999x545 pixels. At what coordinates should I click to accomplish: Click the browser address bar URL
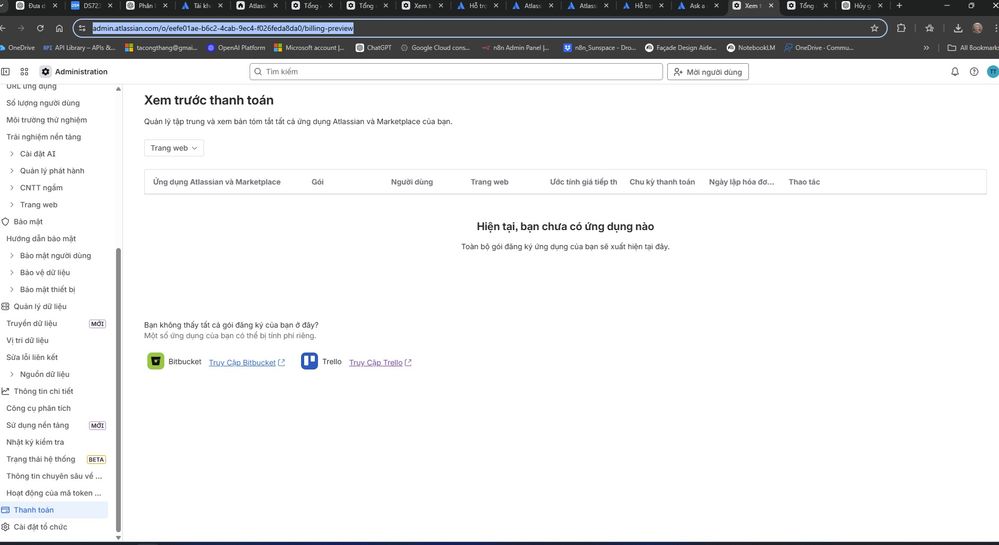(222, 28)
